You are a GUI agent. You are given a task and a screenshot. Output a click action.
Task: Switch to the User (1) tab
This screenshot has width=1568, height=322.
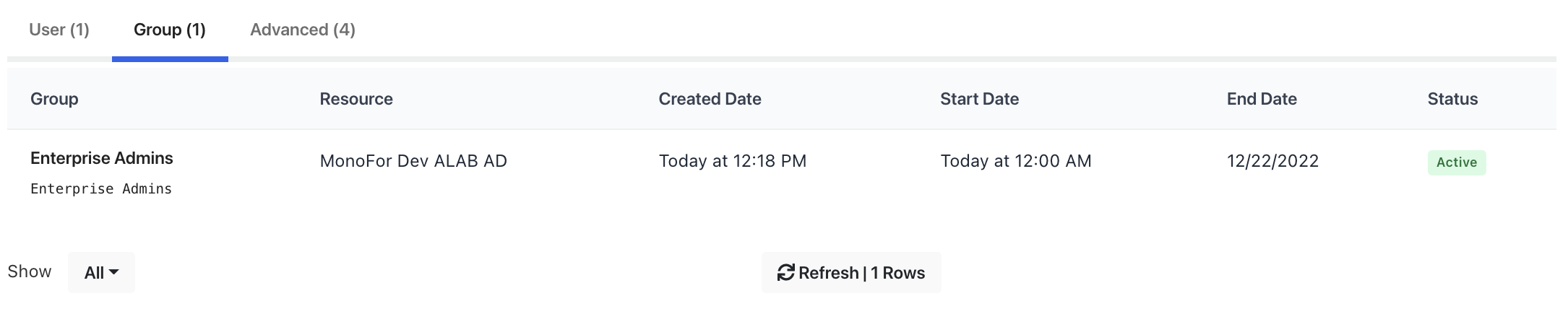[x=59, y=30]
